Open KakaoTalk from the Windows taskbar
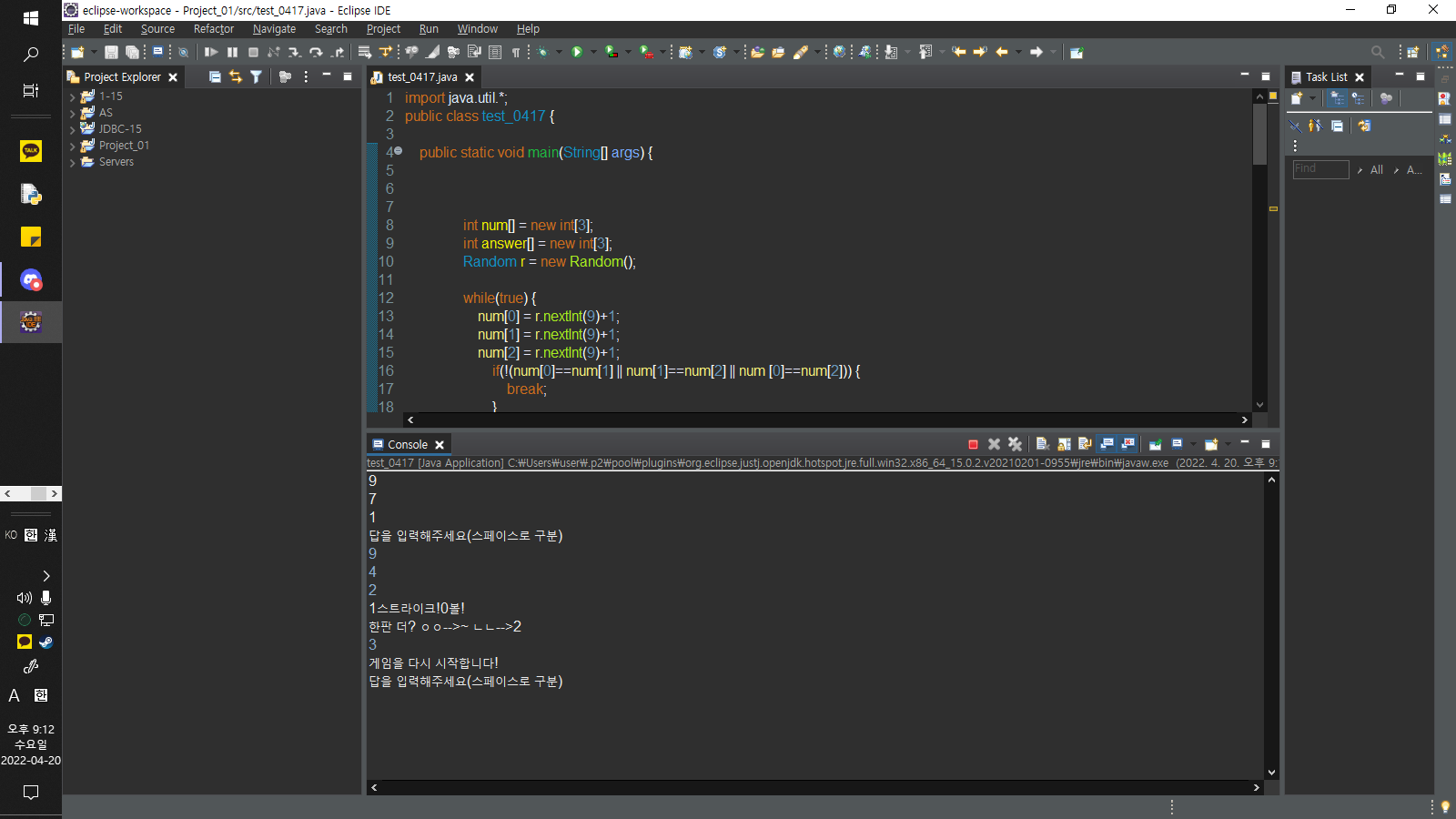The height and width of the screenshot is (819, 1456). [31, 151]
